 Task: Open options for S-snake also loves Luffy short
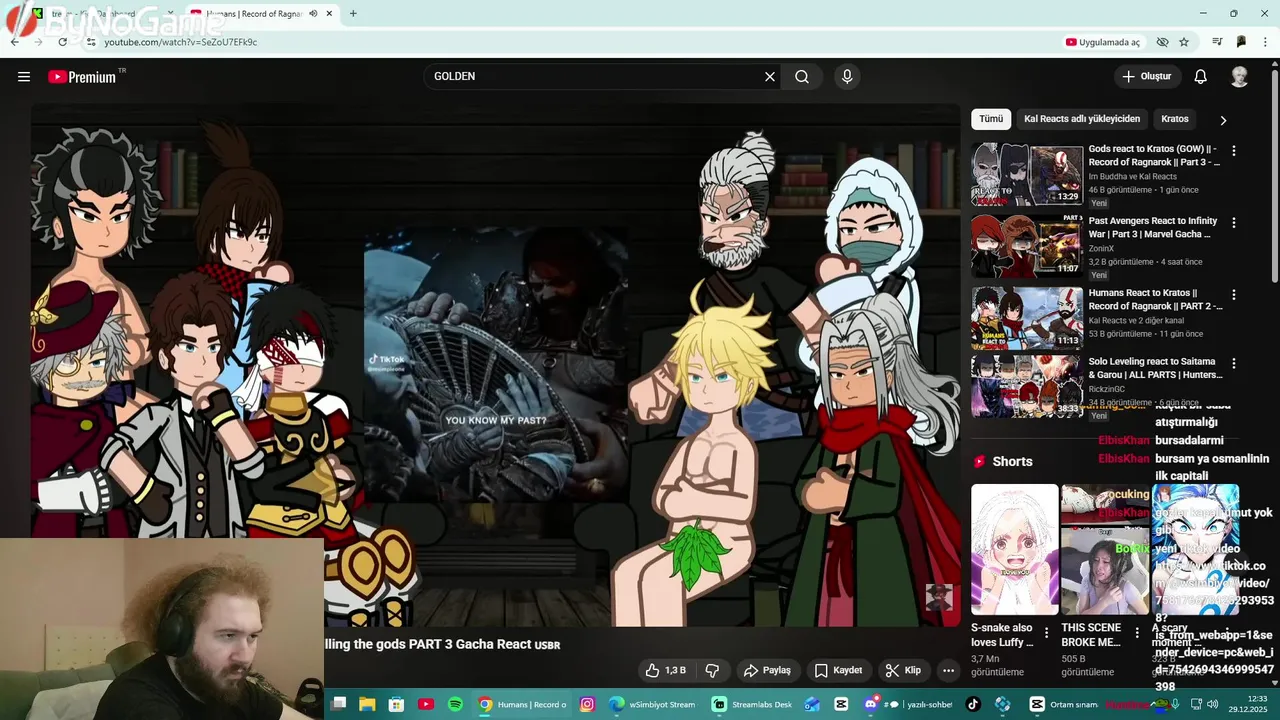1047,633
